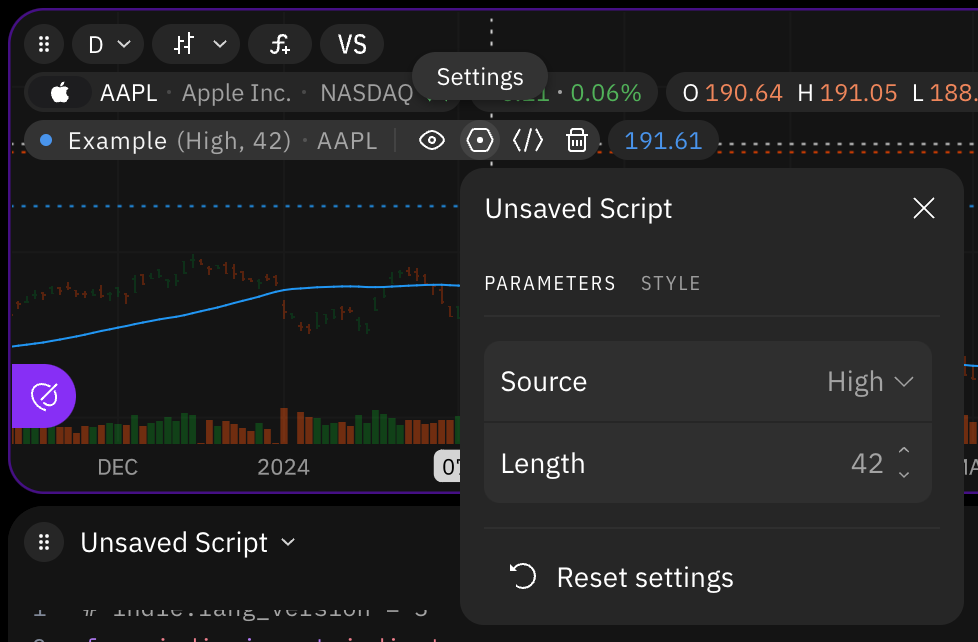Screen dimensions: 978x642
Task: Open the Source High dropdown
Action: point(708,381)
